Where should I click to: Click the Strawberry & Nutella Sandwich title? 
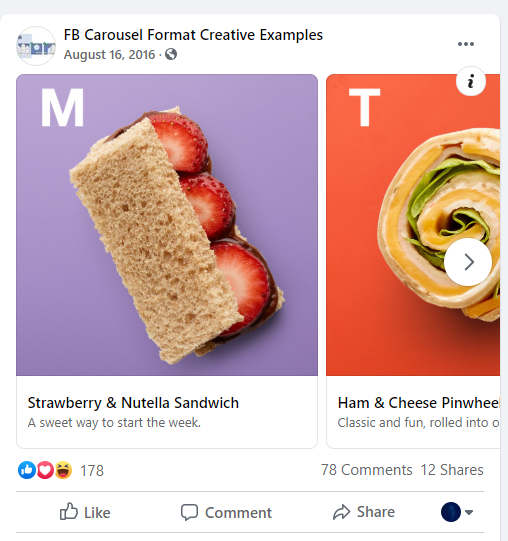pyautogui.click(x=133, y=403)
